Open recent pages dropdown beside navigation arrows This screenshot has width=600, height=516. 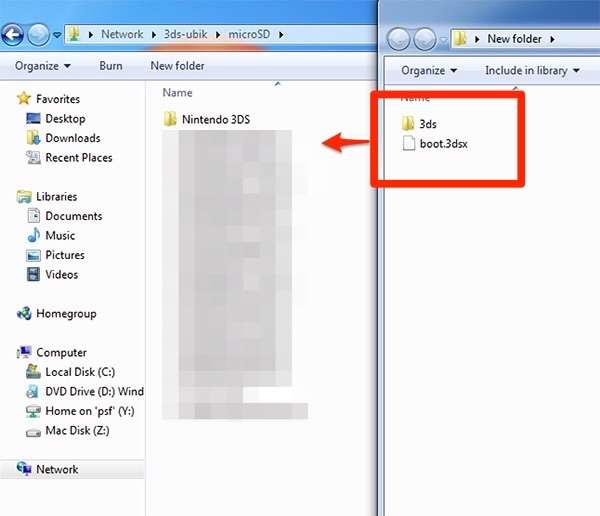tap(57, 35)
